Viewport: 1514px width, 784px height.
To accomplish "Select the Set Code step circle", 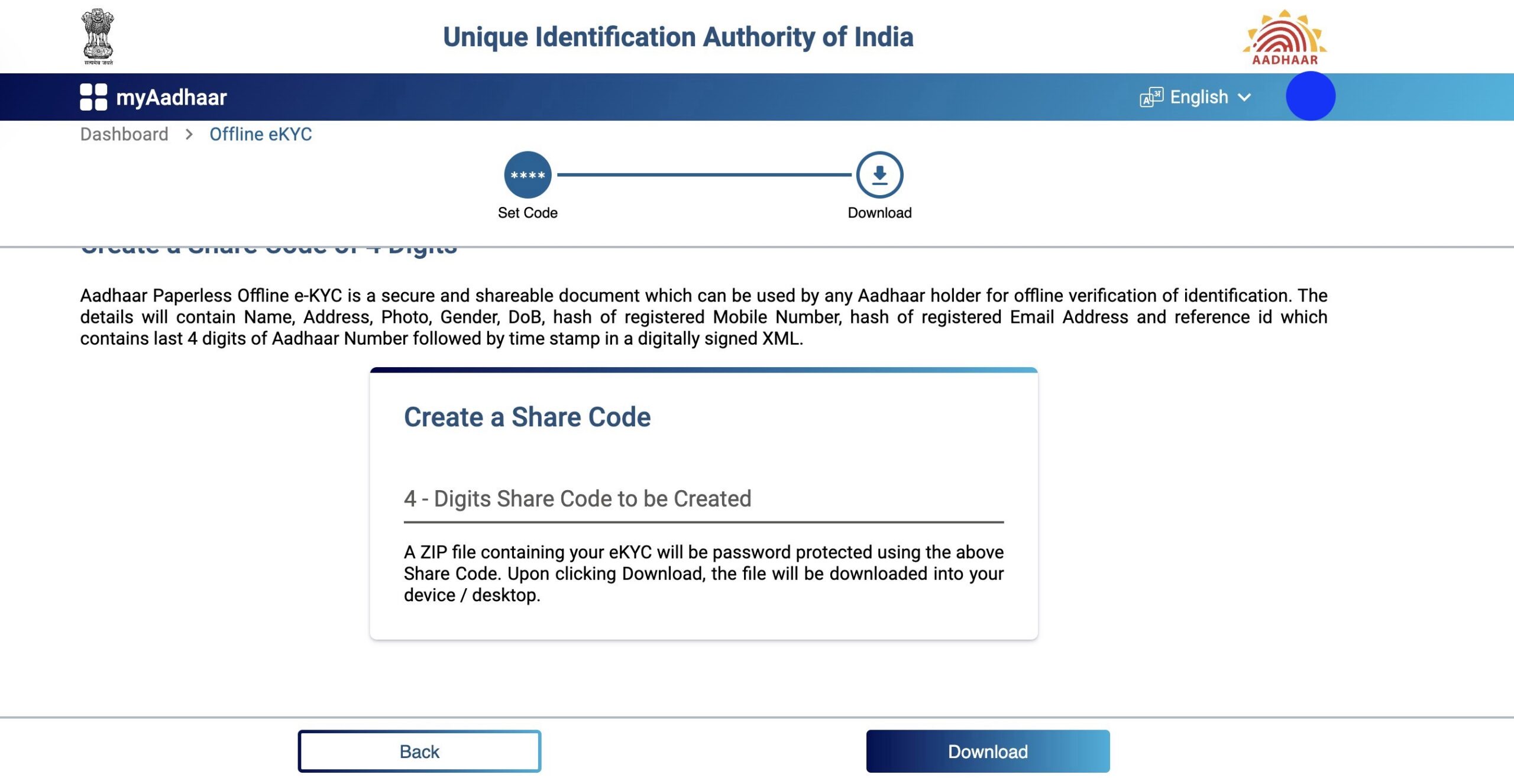I will pyautogui.click(x=528, y=175).
